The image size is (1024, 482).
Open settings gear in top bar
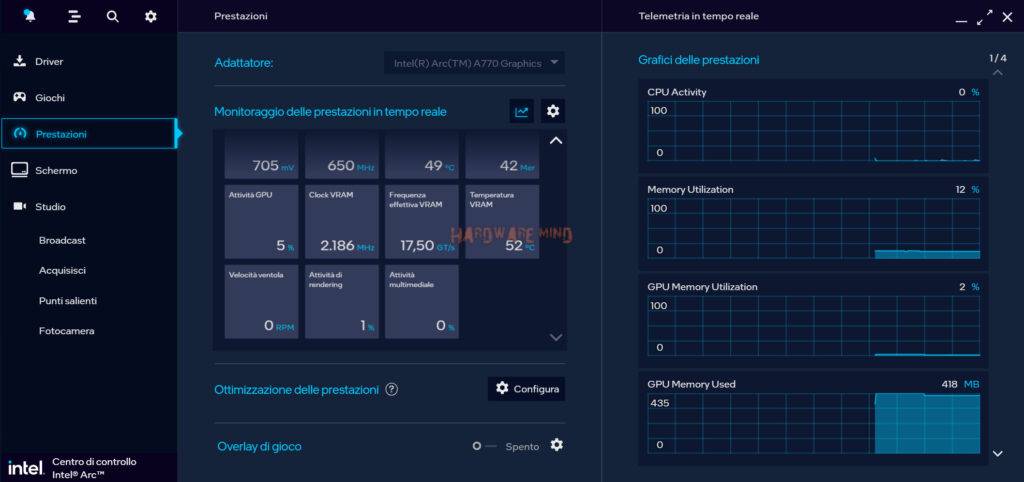pos(150,16)
